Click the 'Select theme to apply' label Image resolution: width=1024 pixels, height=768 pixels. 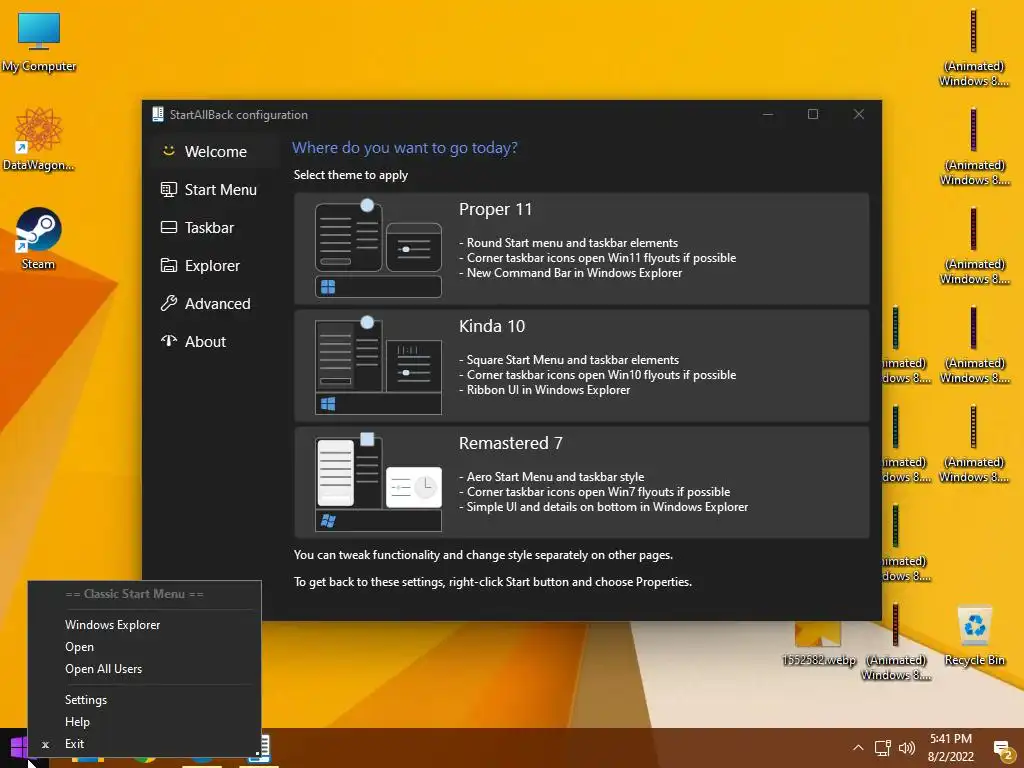(x=351, y=175)
